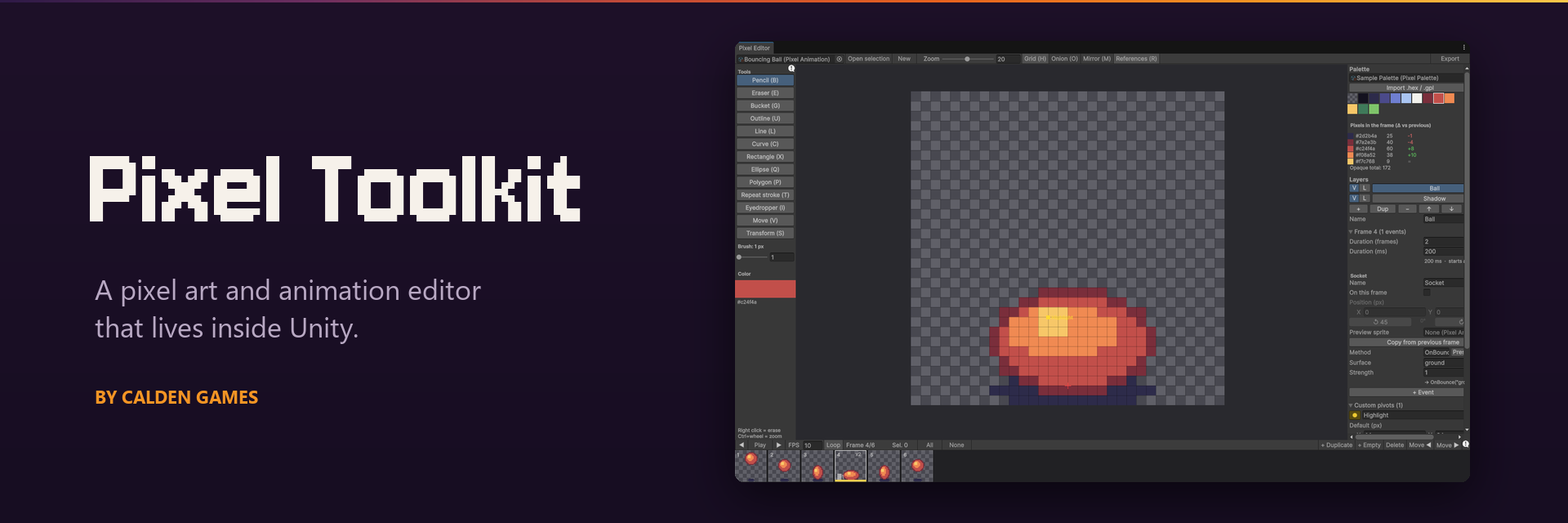
Task: Toggle Mirror (M) drawing
Action: coord(1097,59)
